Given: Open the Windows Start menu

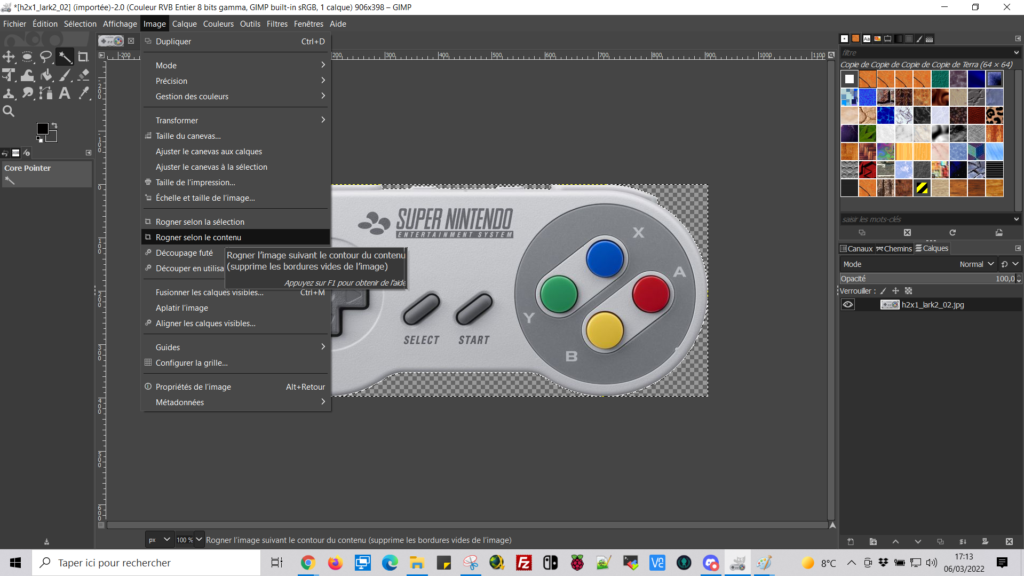Looking at the screenshot, I should tap(15, 563).
